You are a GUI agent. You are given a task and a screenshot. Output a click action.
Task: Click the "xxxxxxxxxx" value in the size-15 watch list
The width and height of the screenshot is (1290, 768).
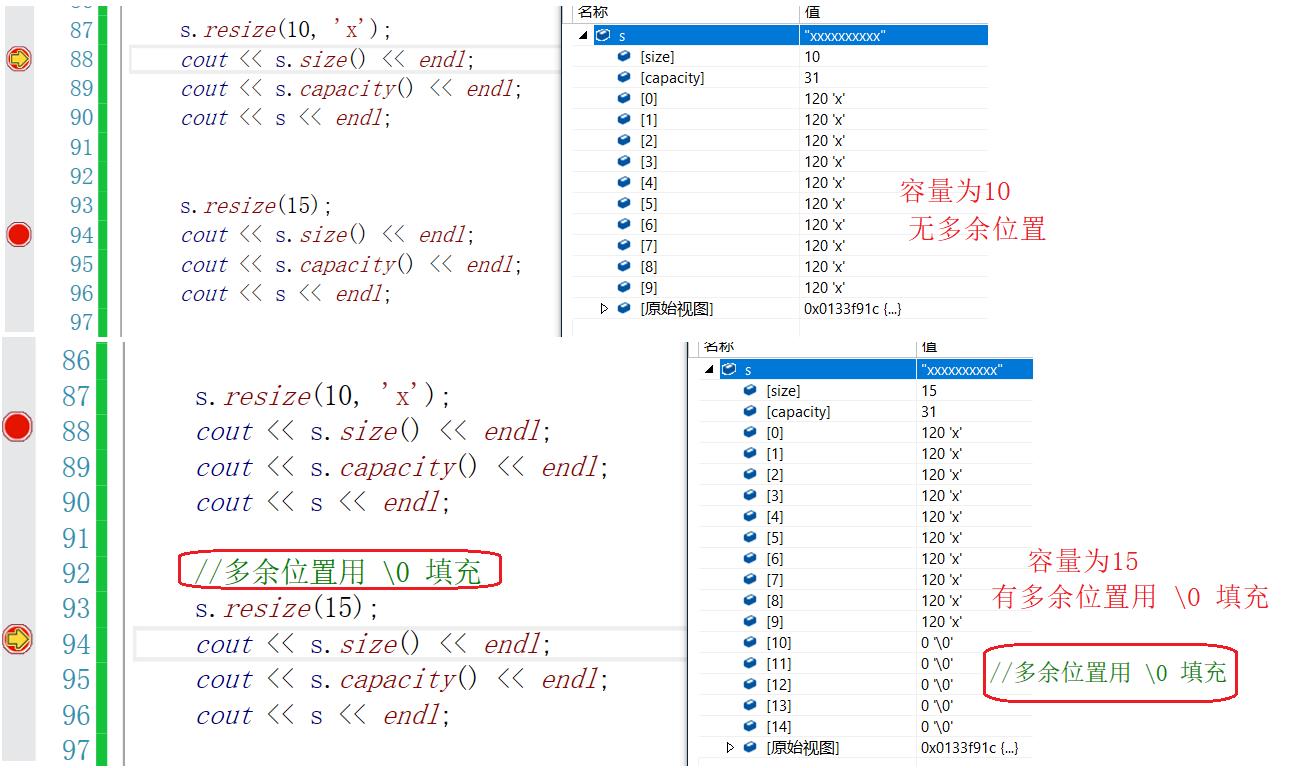pyautogui.click(x=960, y=370)
